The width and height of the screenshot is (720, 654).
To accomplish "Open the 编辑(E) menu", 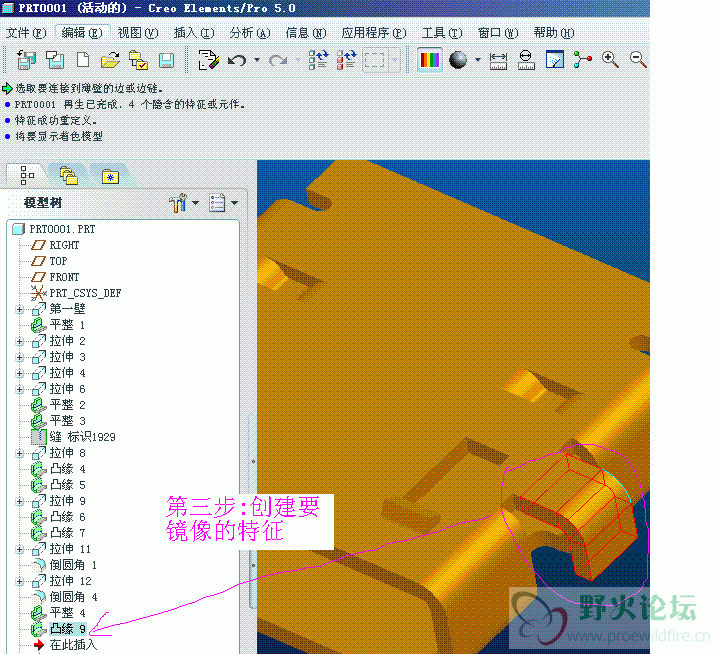I will pos(82,33).
